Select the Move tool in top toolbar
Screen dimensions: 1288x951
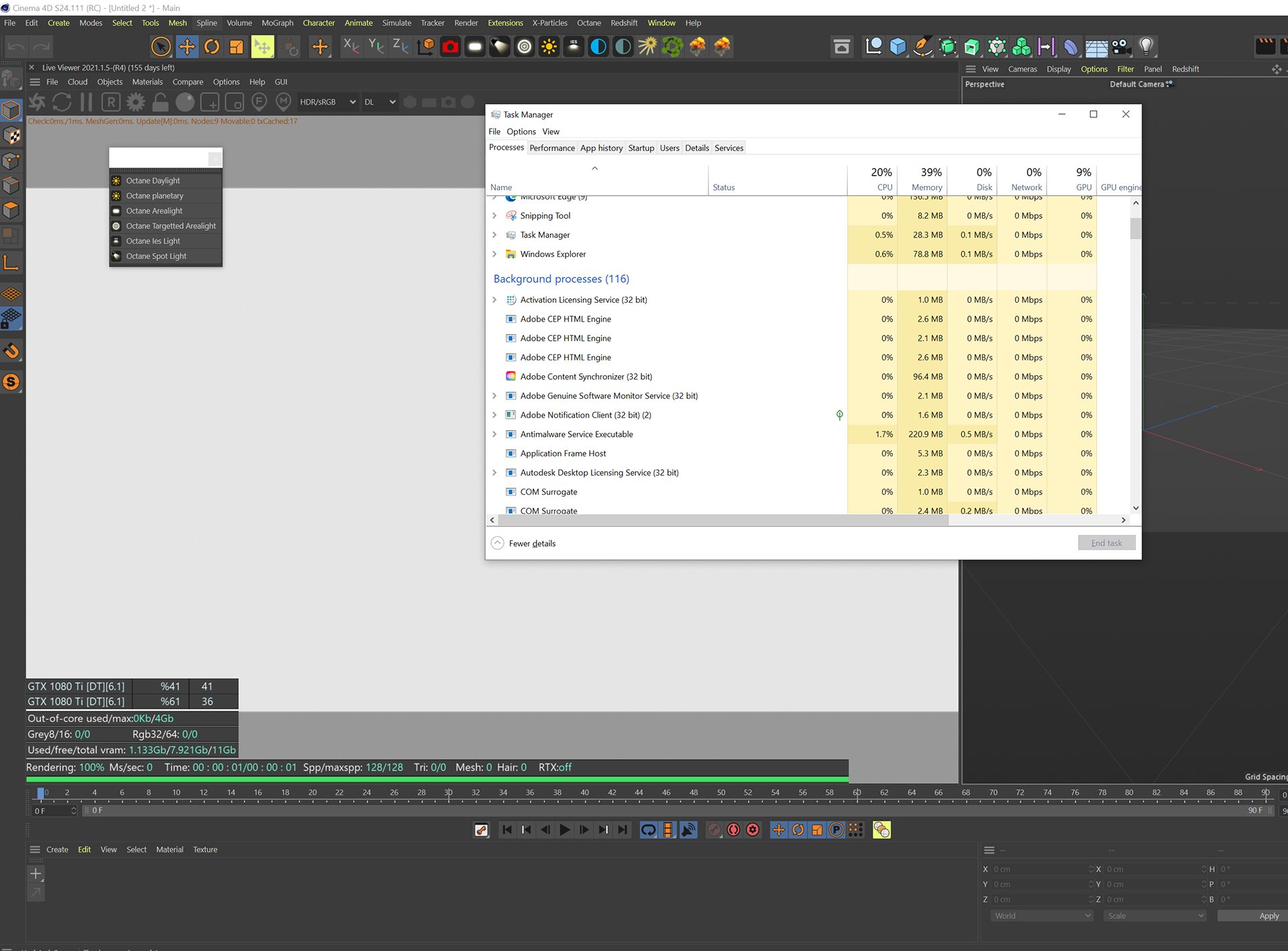point(186,46)
